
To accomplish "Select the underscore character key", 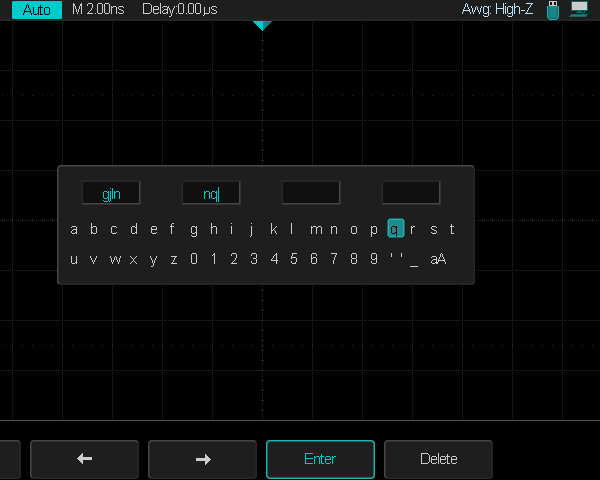I will (x=414, y=259).
